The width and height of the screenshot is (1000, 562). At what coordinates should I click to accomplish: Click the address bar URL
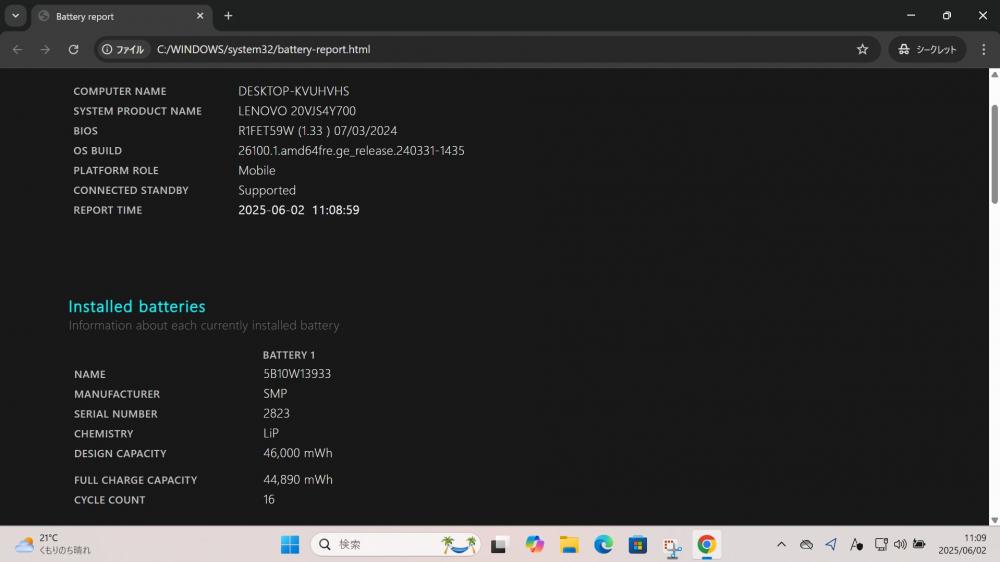[263, 49]
